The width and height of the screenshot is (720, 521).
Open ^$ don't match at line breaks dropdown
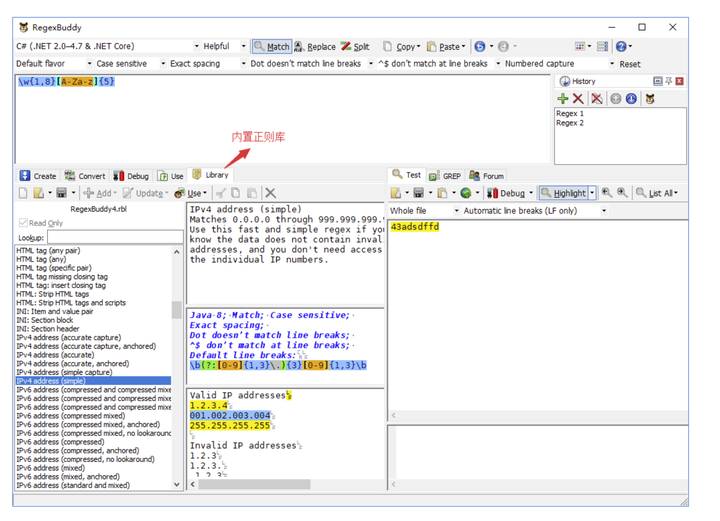click(498, 64)
